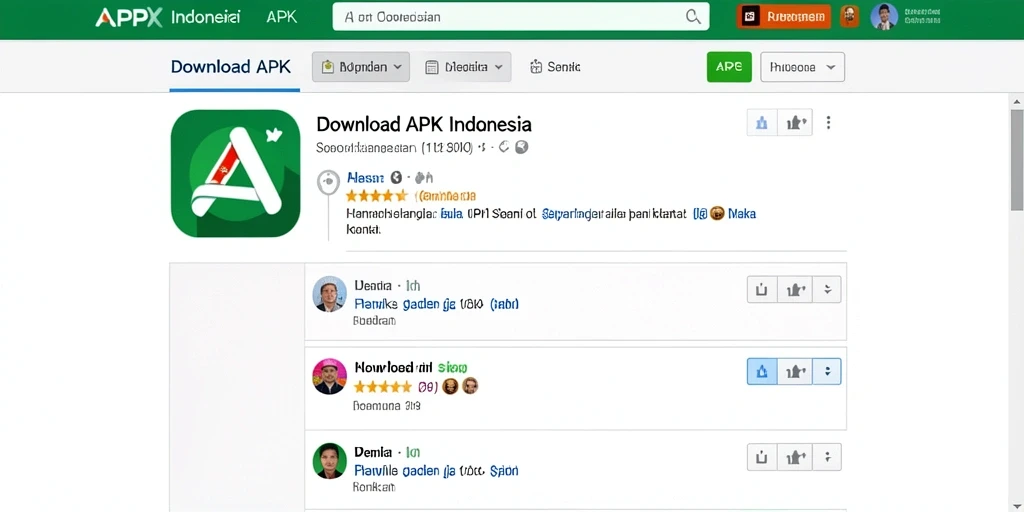Click the small brown avatar in header

pyautogui.click(x=850, y=16)
